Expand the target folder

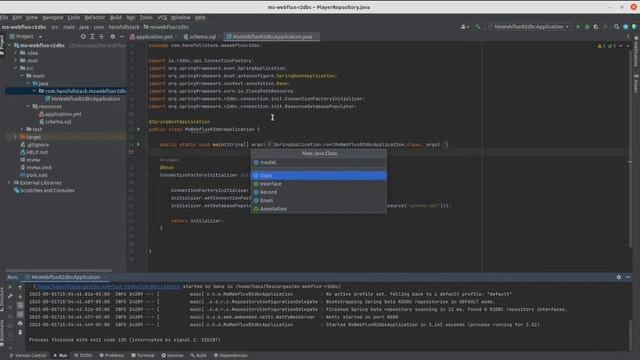point(16,137)
